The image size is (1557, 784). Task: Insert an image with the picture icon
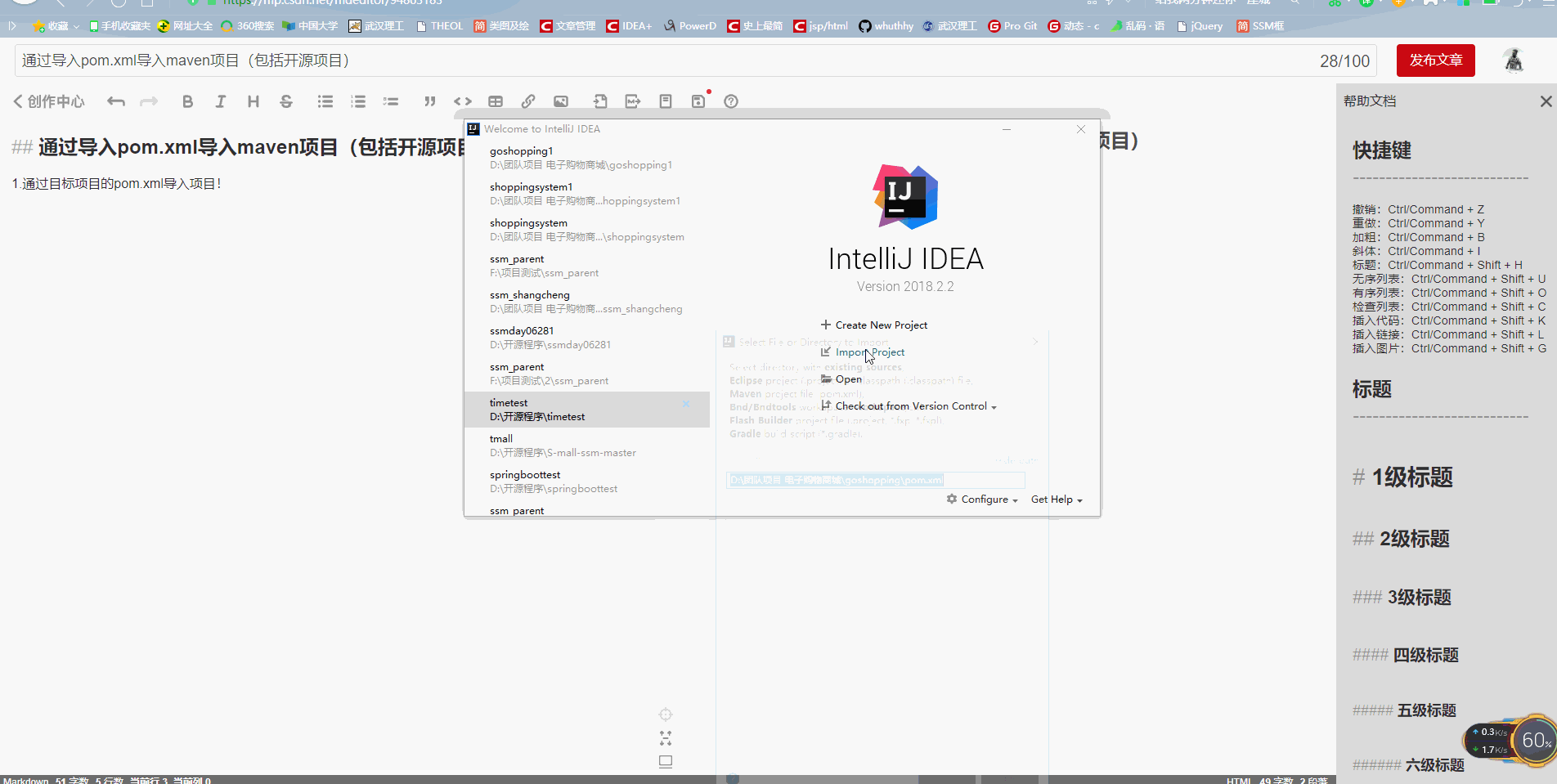(561, 101)
